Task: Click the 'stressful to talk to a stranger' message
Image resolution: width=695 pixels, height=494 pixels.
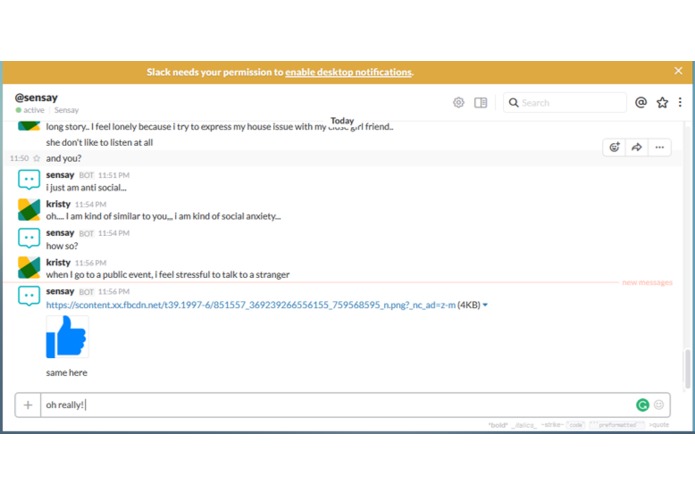Action: tap(168, 275)
